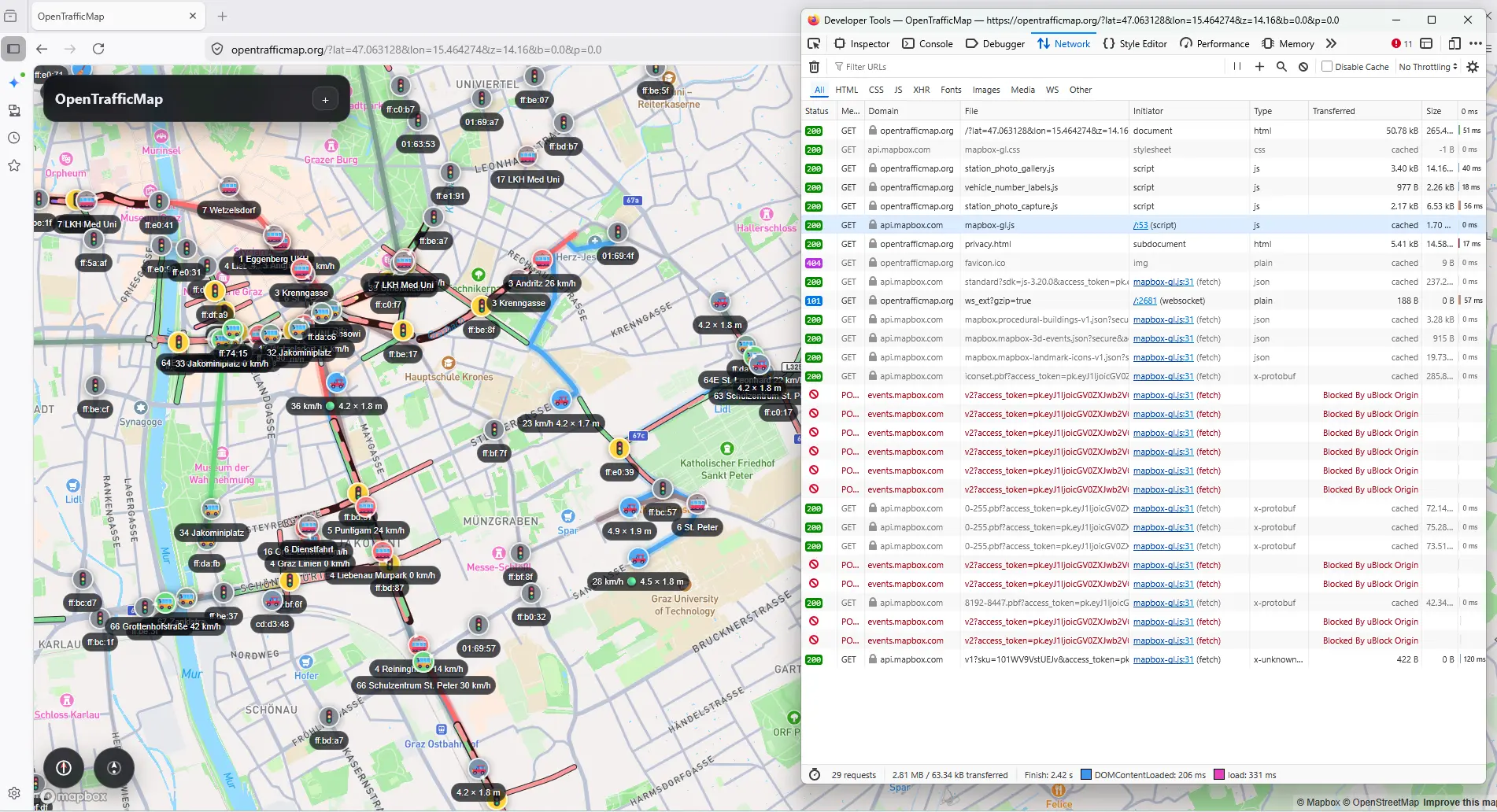Image resolution: width=1497 pixels, height=812 pixels.
Task: Open the No Throttling dropdown
Action: click(1428, 67)
